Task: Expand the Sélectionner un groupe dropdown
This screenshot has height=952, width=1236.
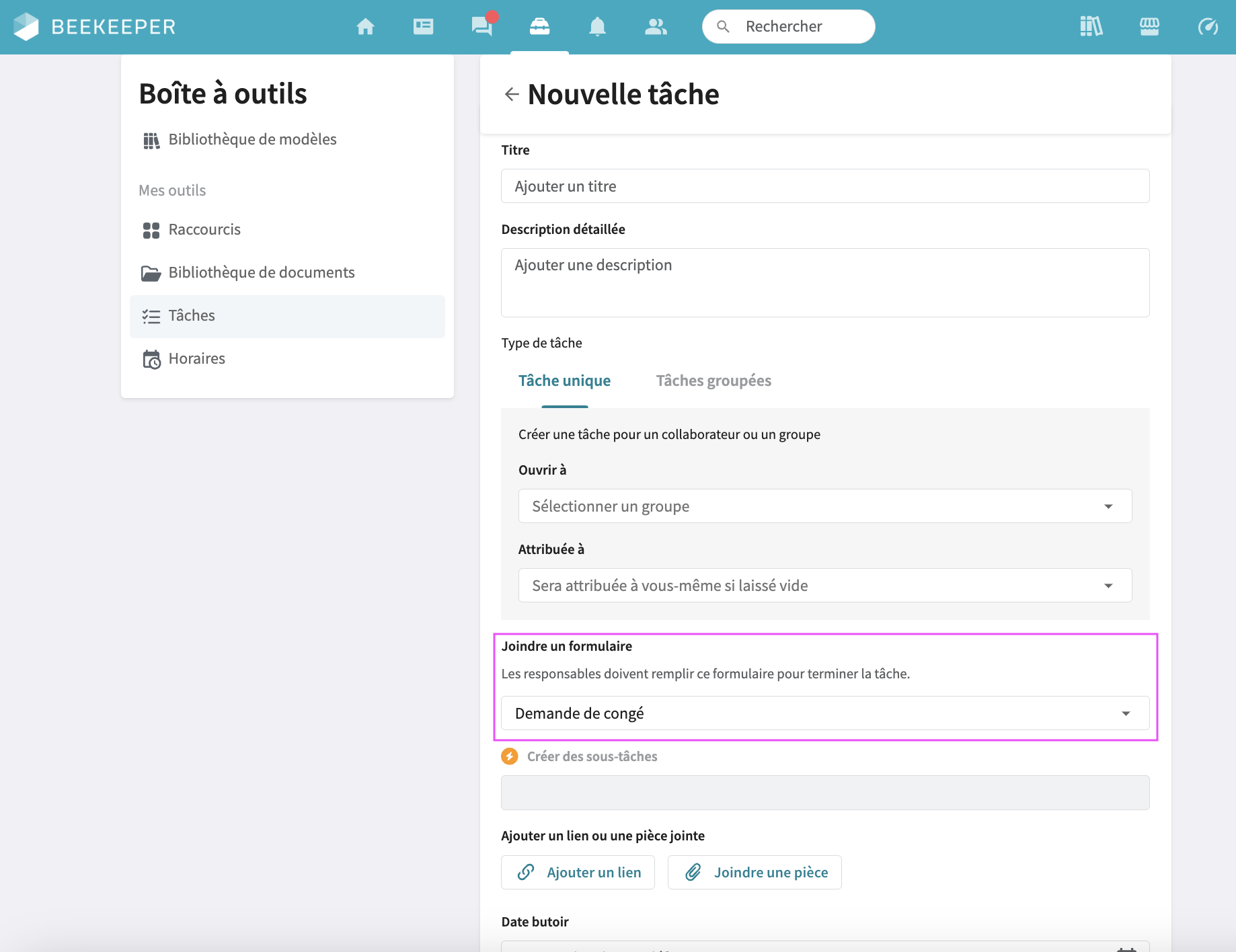Action: [x=824, y=506]
